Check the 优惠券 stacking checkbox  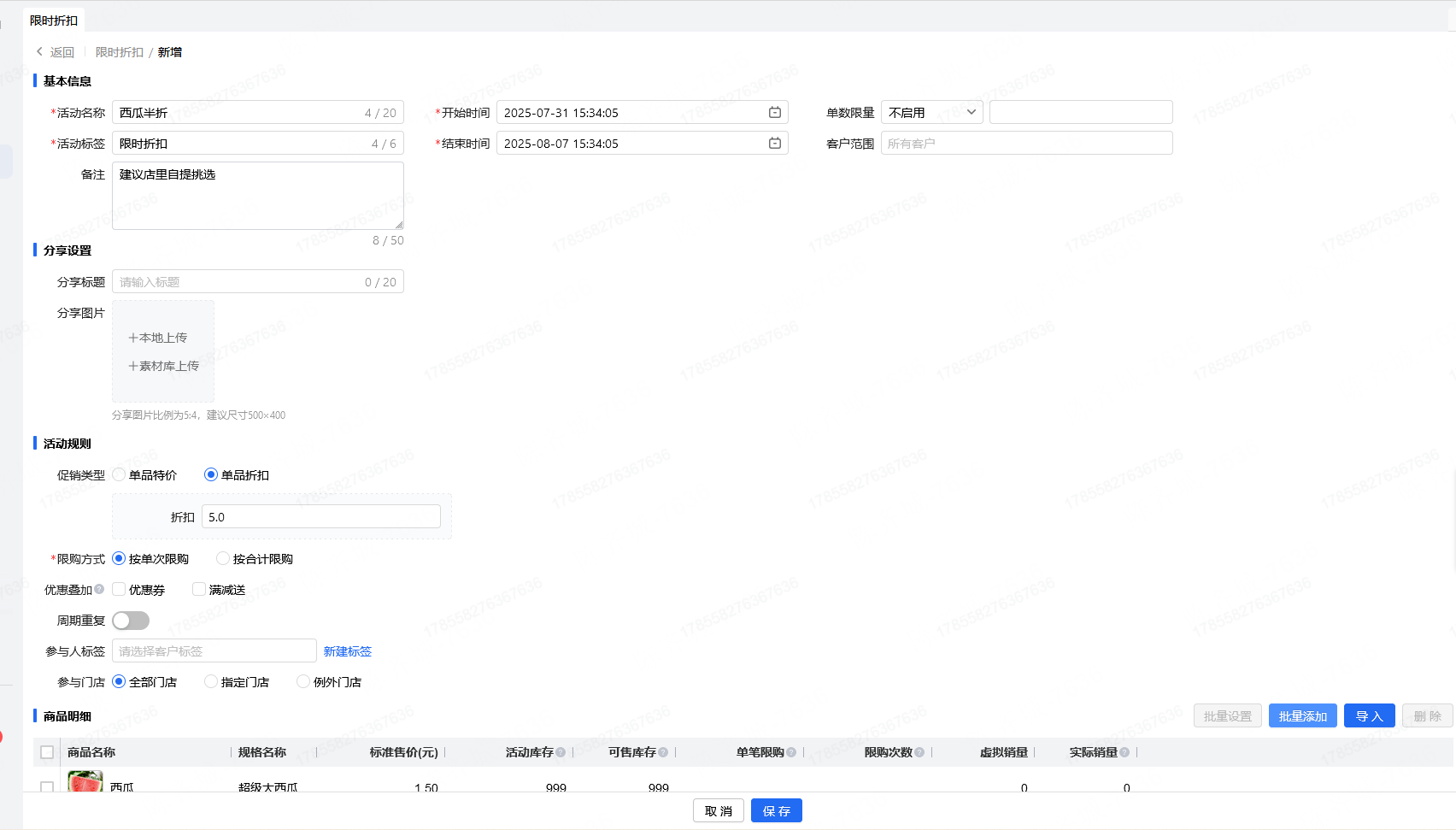coord(119,589)
